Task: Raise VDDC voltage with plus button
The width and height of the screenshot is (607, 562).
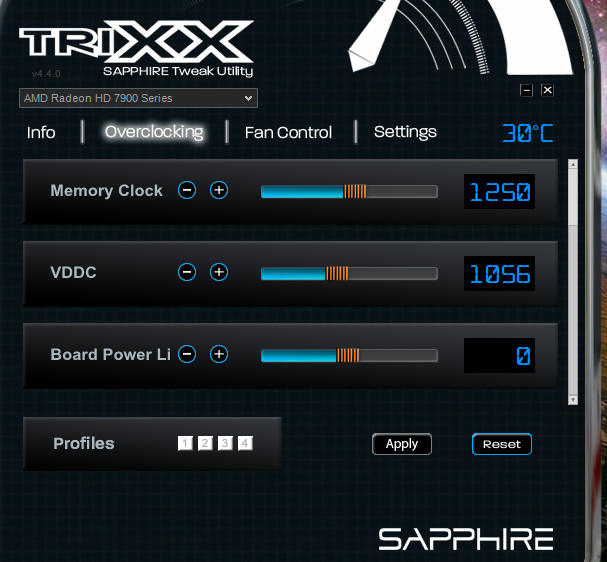Action: coord(219,272)
